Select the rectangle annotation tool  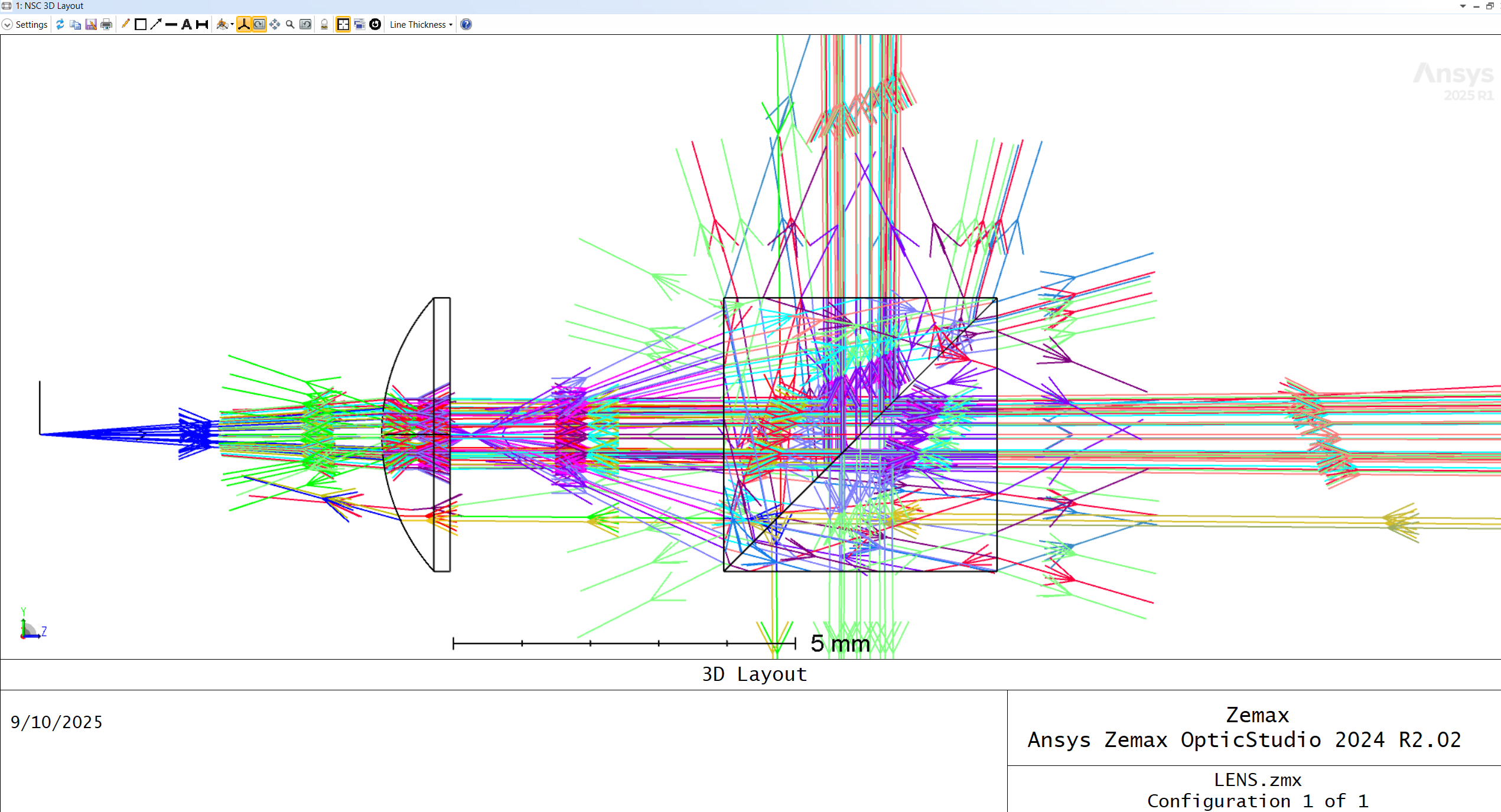141,25
